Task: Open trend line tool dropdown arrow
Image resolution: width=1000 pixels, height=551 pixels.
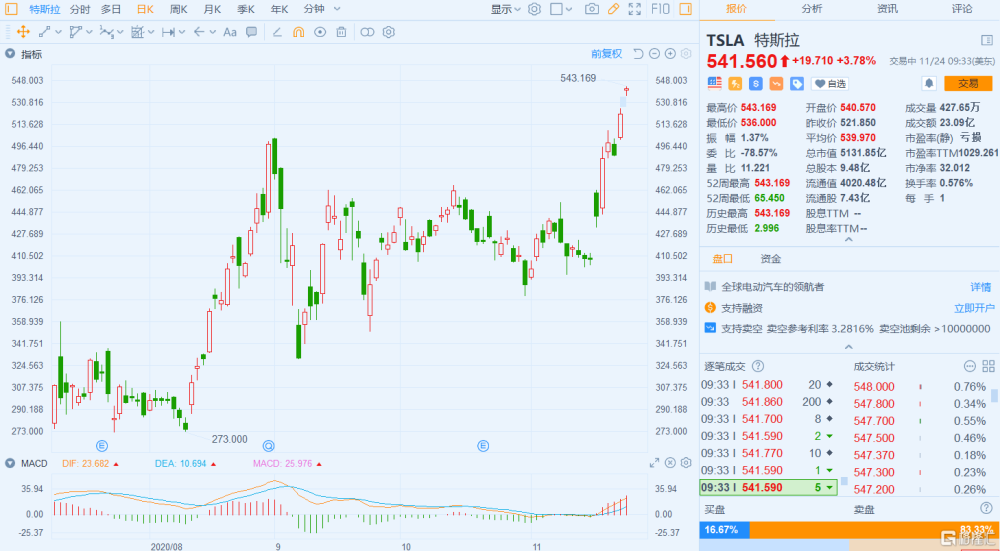Action: [59, 32]
